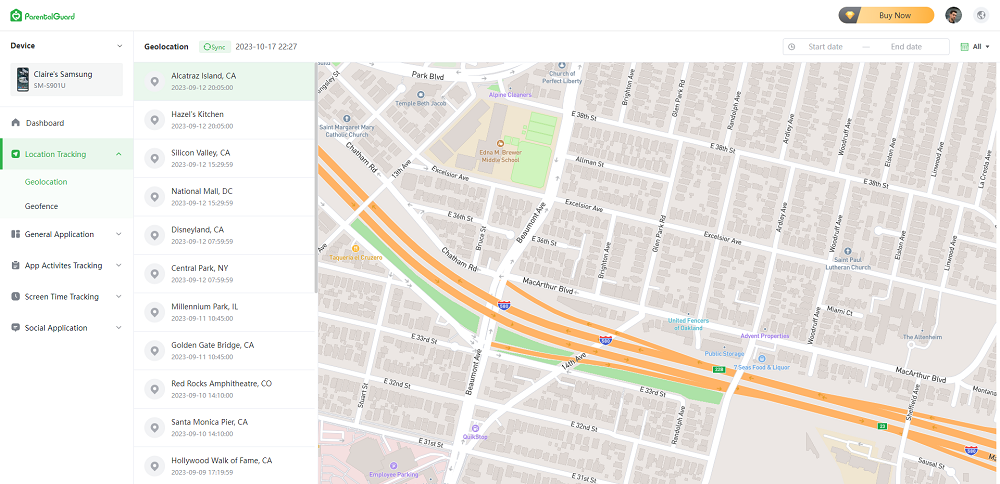Click the pin icon for Golden Gate Bridge

pyautogui.click(x=154, y=351)
